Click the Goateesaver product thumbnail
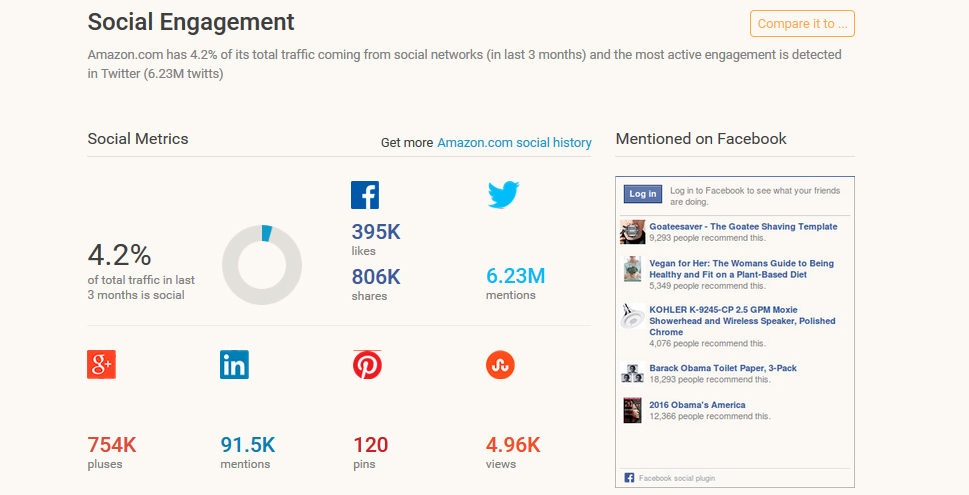 (632, 232)
